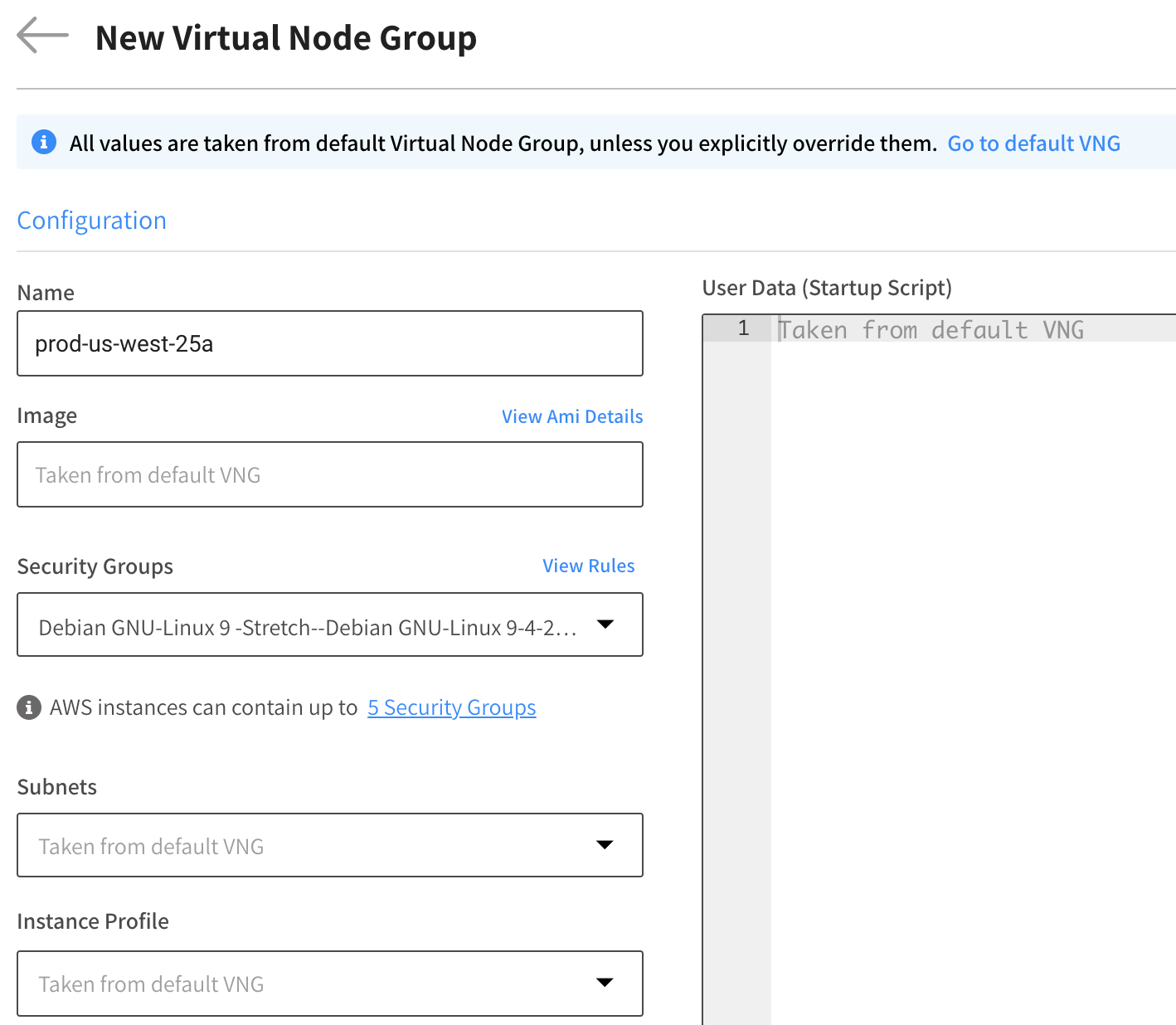Image resolution: width=1176 pixels, height=1025 pixels.
Task: Open the Instance Profile dropdown field
Action: click(307, 984)
